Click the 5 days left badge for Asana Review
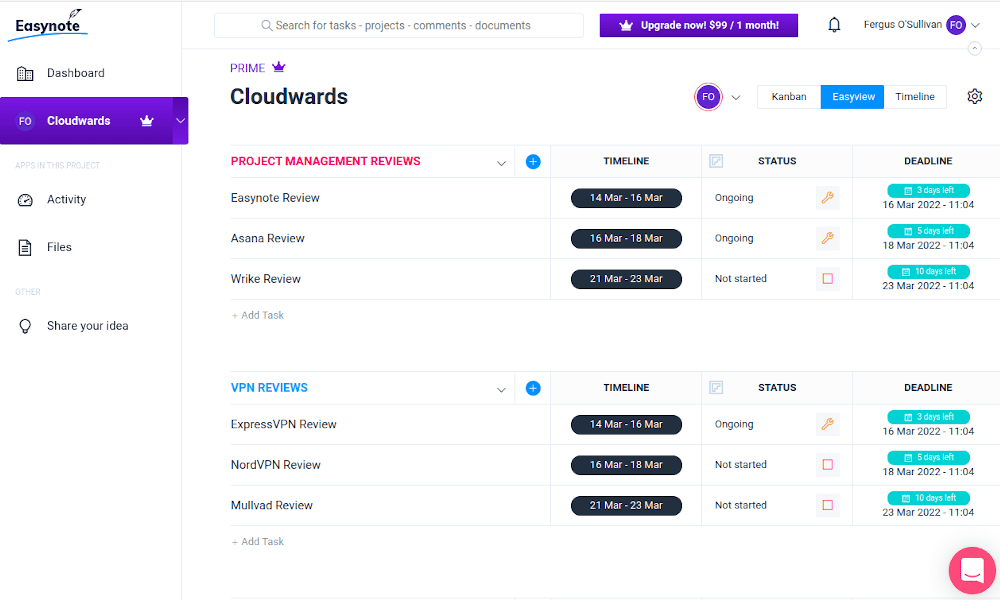 [x=929, y=231]
